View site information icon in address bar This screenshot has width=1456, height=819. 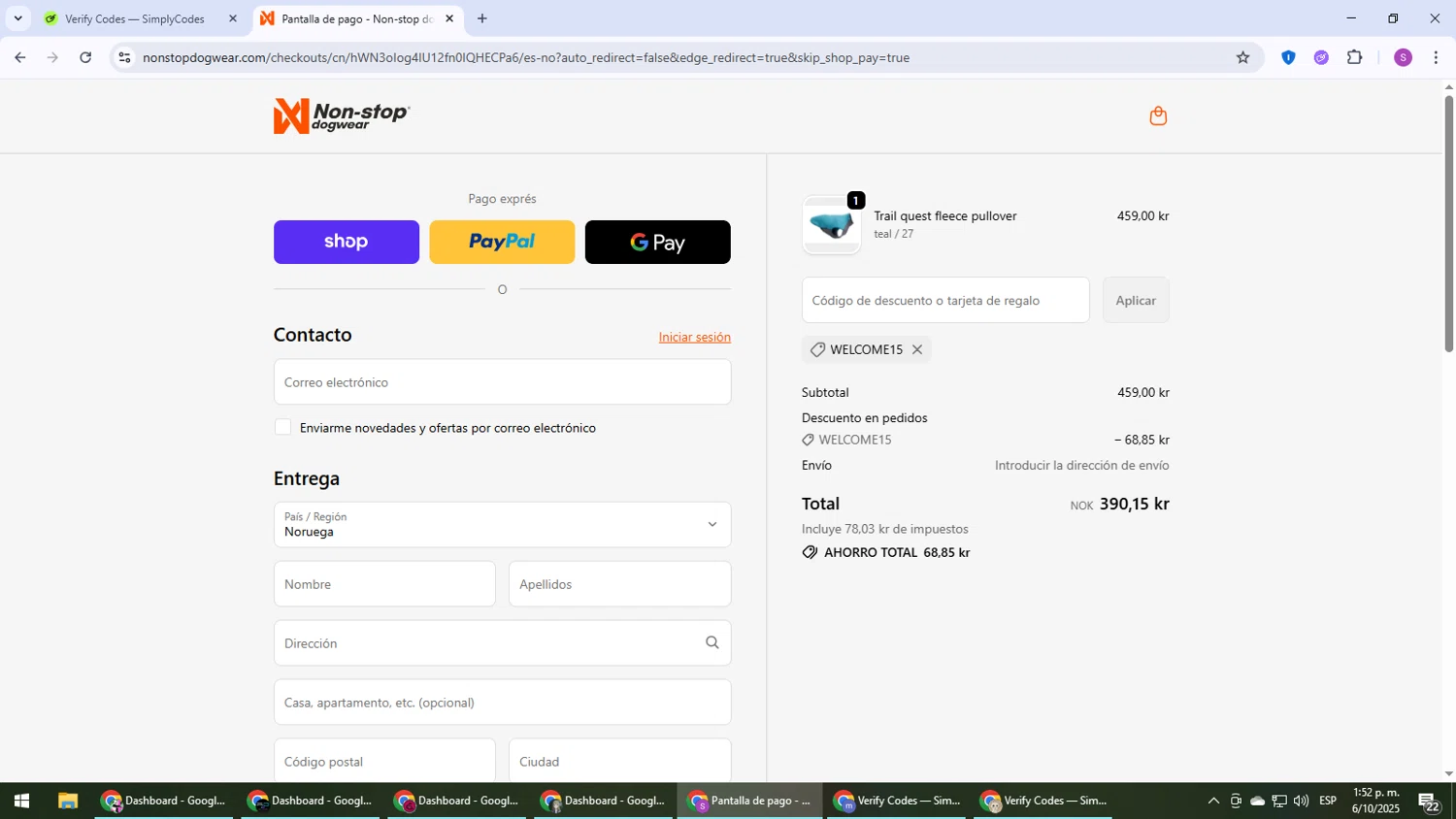[x=123, y=57]
